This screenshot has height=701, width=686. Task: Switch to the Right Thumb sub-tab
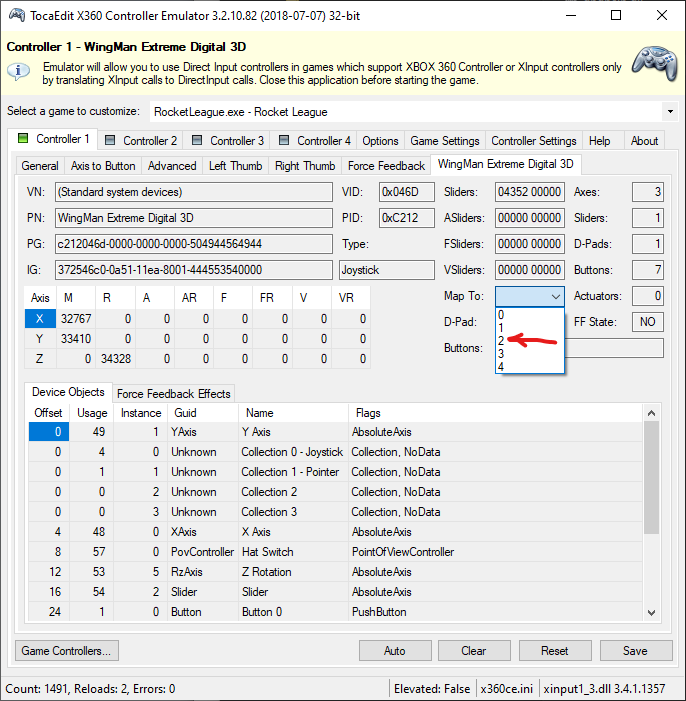point(305,166)
